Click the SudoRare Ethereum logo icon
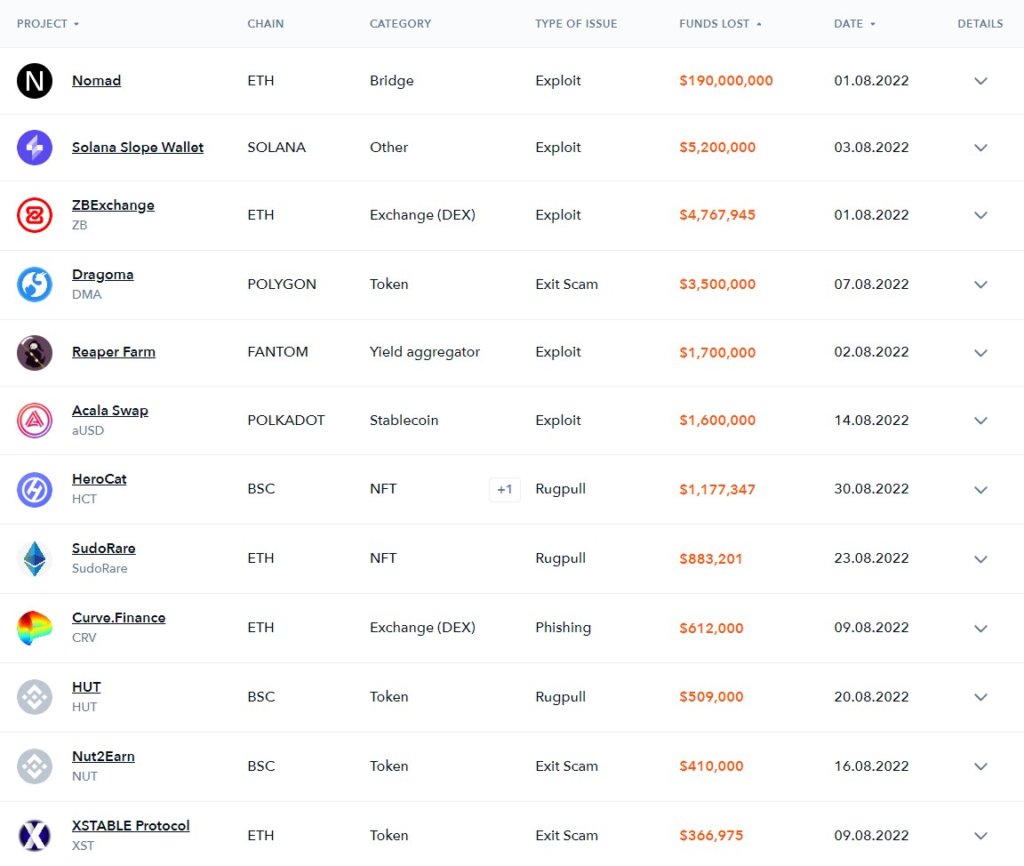The width and height of the screenshot is (1024, 866). (x=34, y=558)
